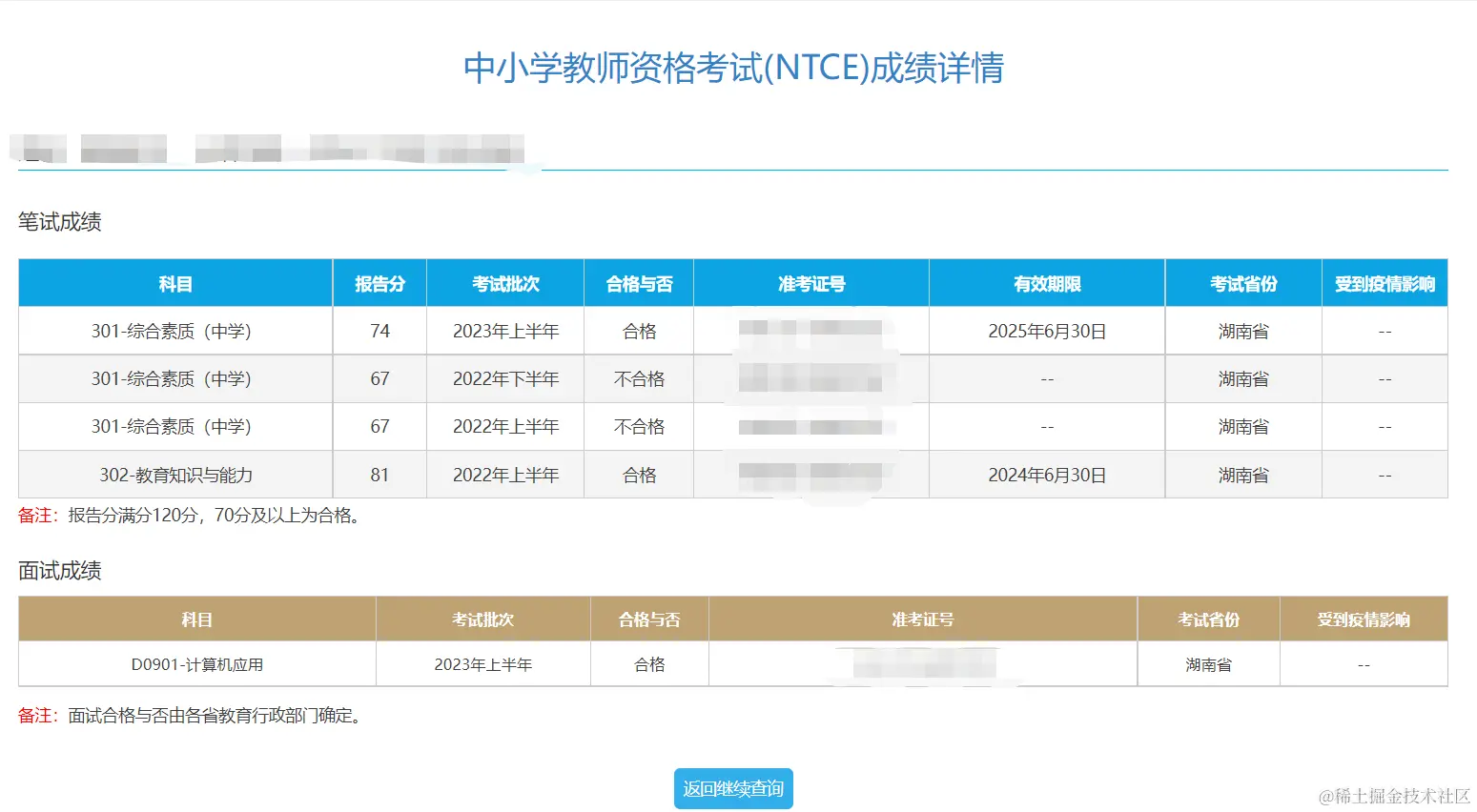Image resolution: width=1477 pixels, height=812 pixels.
Task: Click 不合格 in the 2022年下半年 row
Action: pyautogui.click(x=639, y=379)
